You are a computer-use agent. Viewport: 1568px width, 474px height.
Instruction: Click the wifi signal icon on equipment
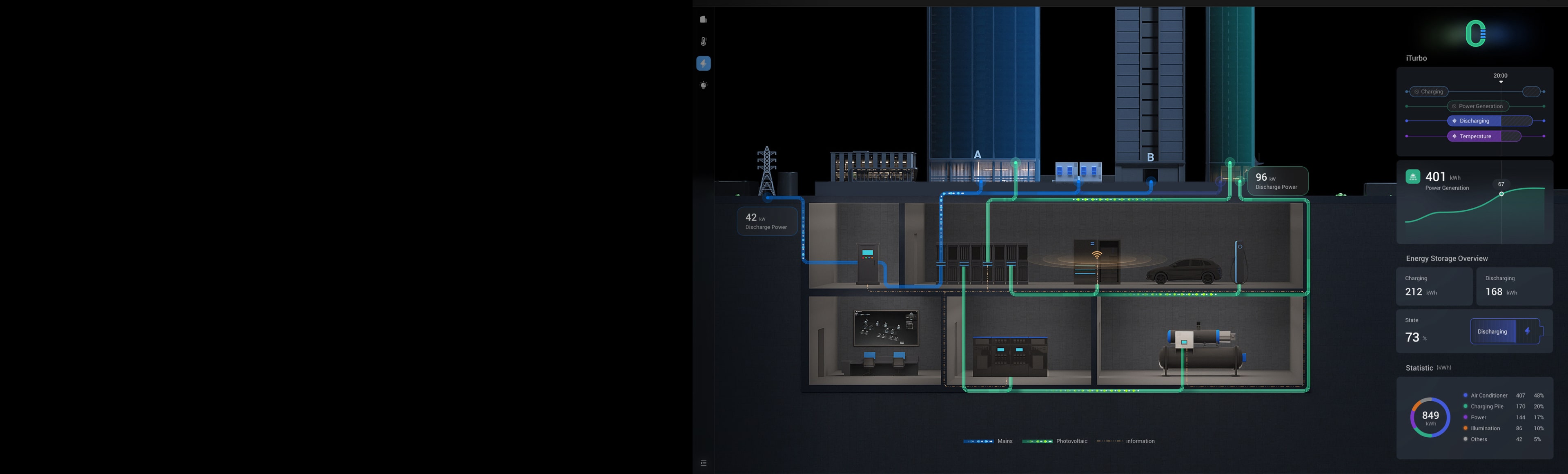1096,255
